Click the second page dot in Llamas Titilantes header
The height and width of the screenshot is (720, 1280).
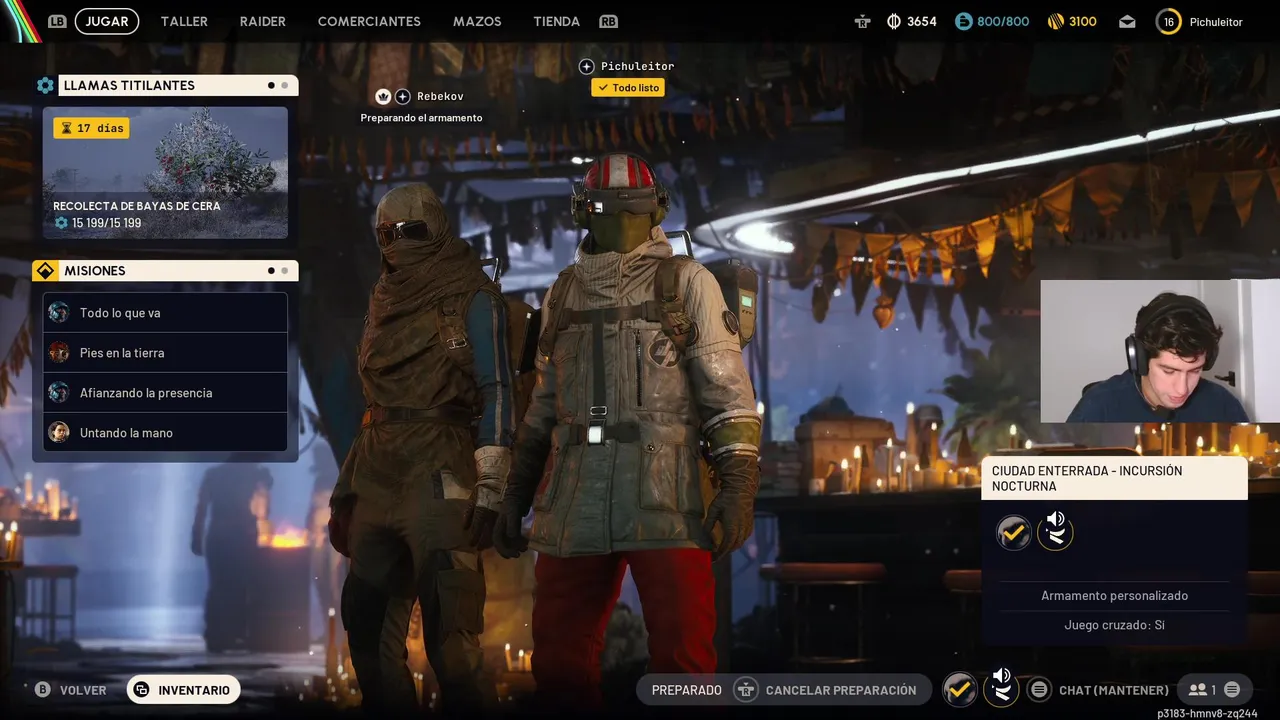(285, 85)
